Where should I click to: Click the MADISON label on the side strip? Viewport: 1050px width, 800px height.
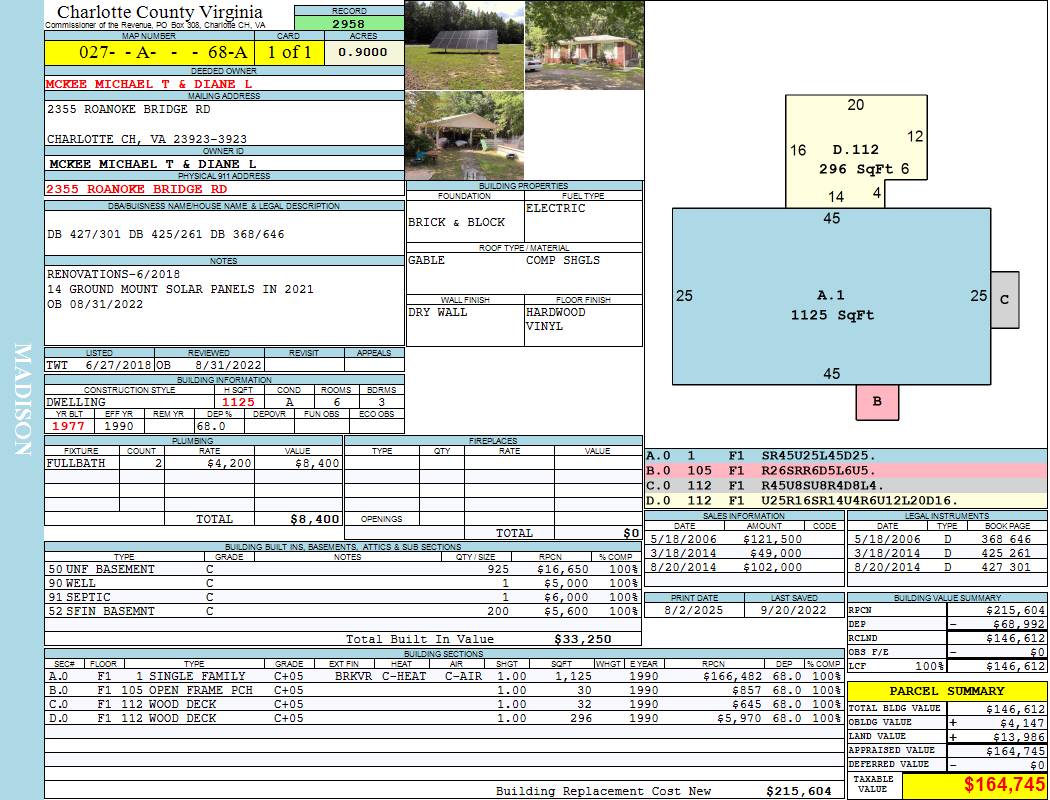(x=23, y=400)
